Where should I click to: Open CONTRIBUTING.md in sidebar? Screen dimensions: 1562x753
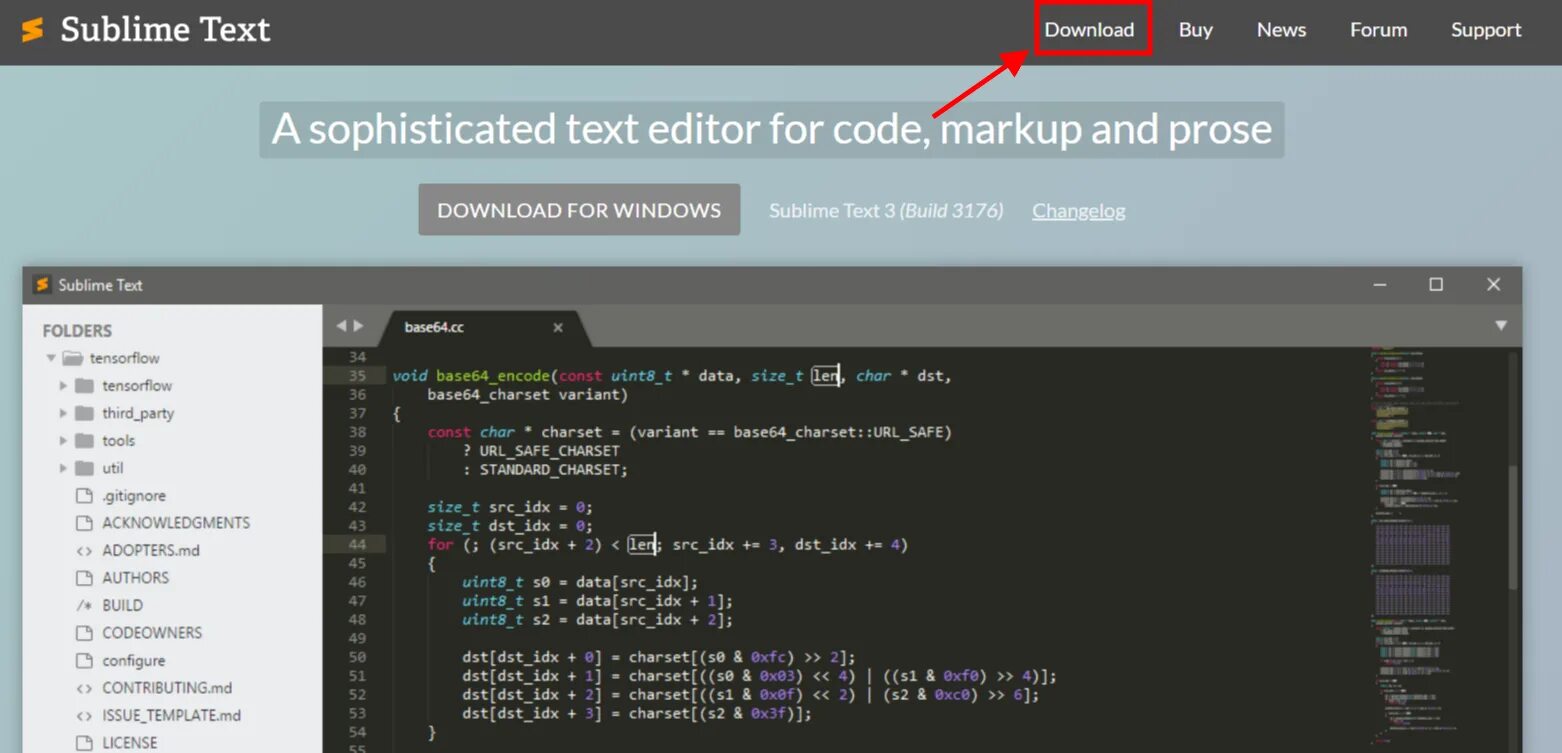tap(167, 688)
